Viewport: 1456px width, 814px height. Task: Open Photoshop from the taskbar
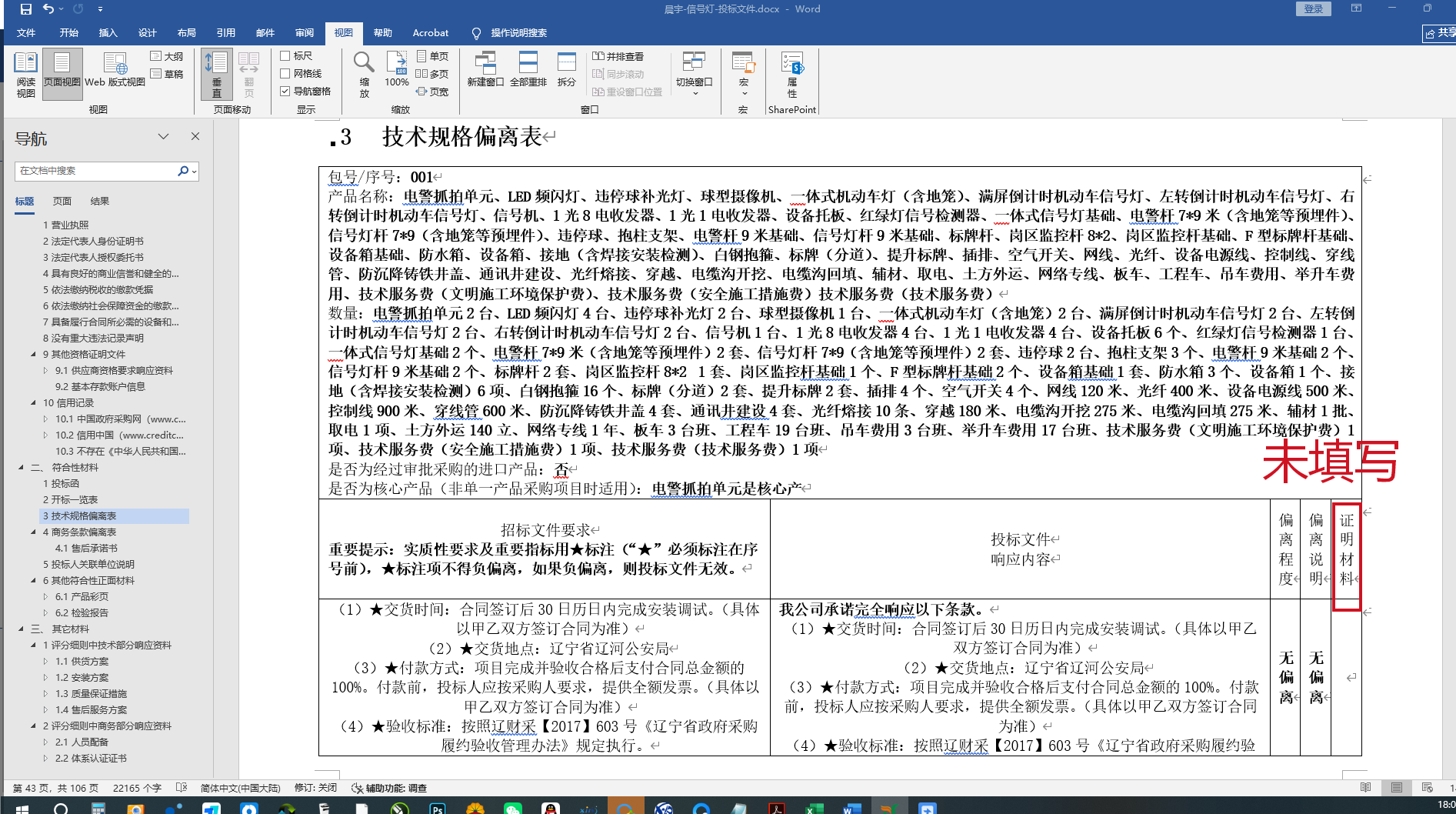click(x=437, y=808)
